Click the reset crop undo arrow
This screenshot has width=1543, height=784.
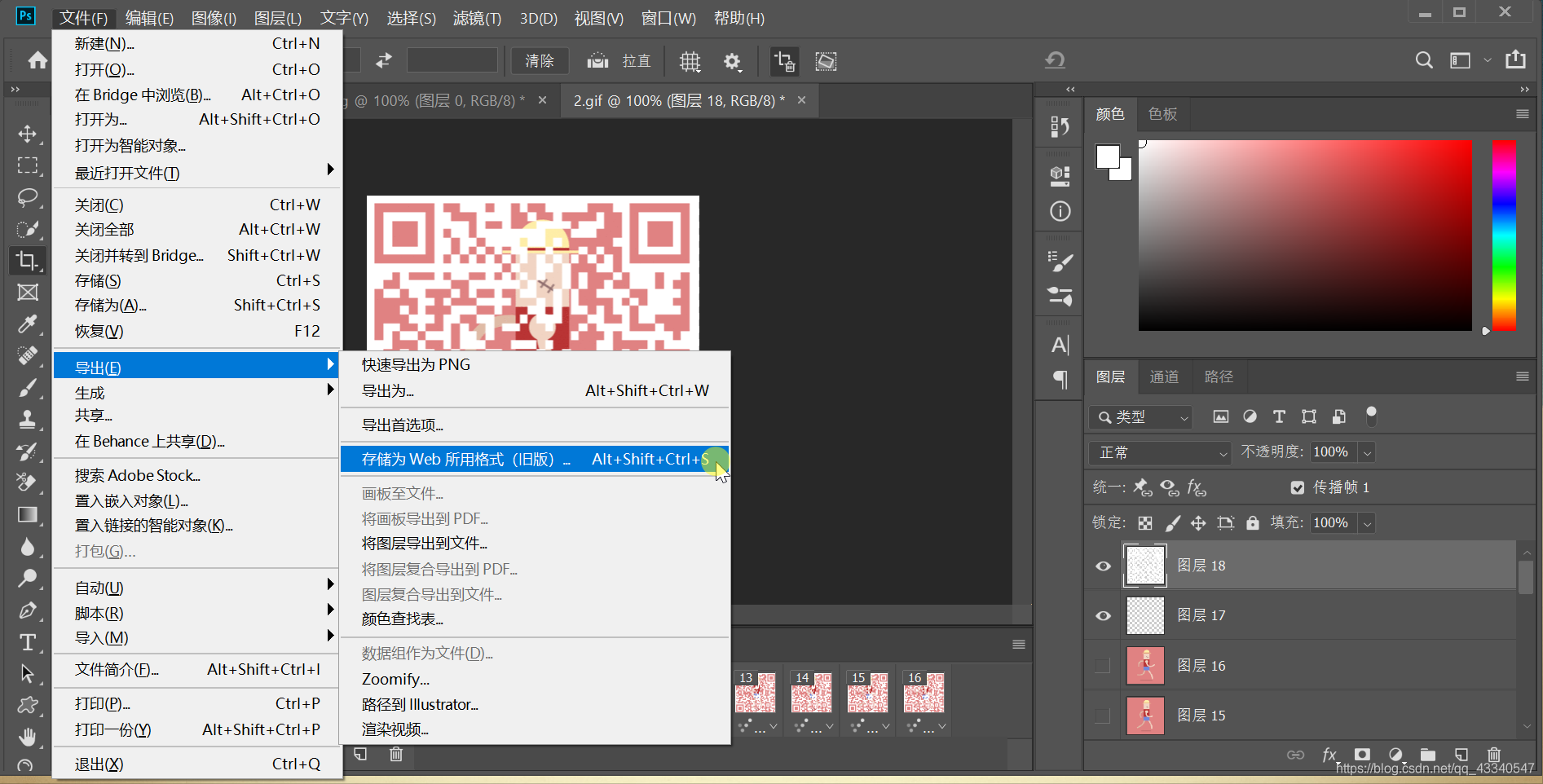(x=1055, y=60)
